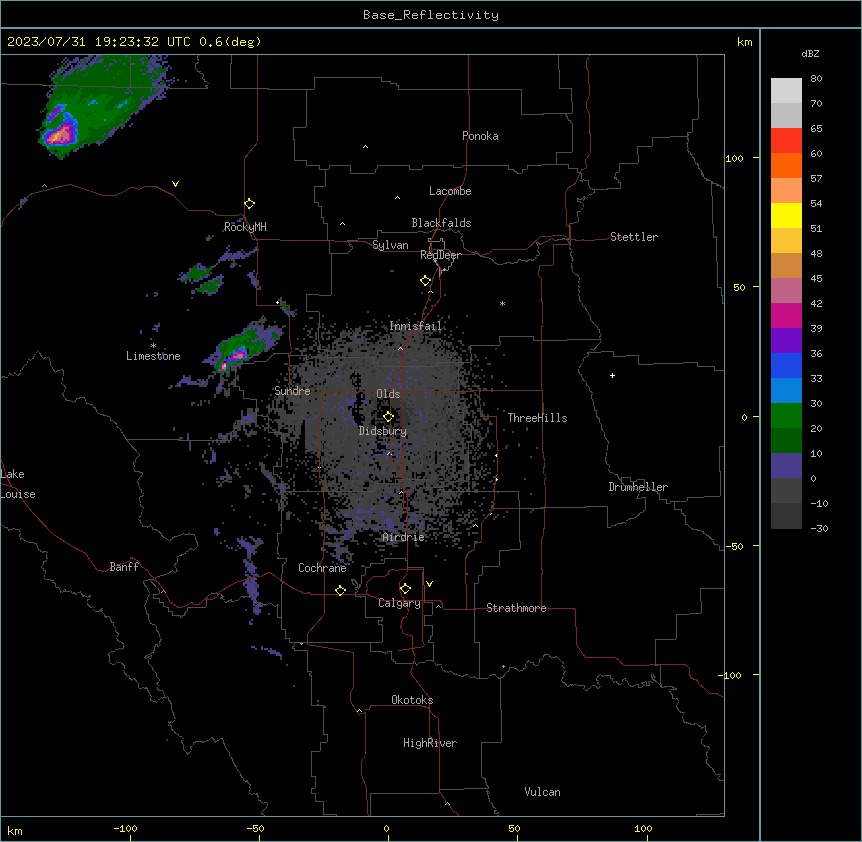Click white plus marker west of Drumheller region
The width and height of the screenshot is (862, 842).
[x=612, y=375]
